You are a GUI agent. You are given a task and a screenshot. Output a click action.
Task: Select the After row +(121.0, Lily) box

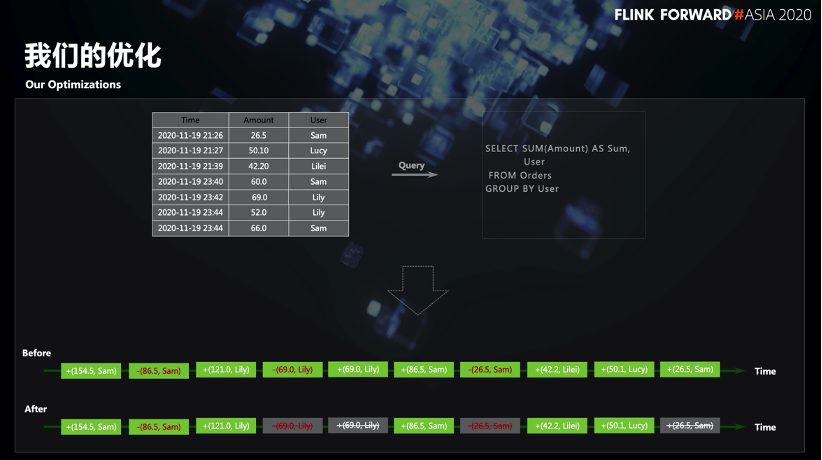click(x=226, y=425)
